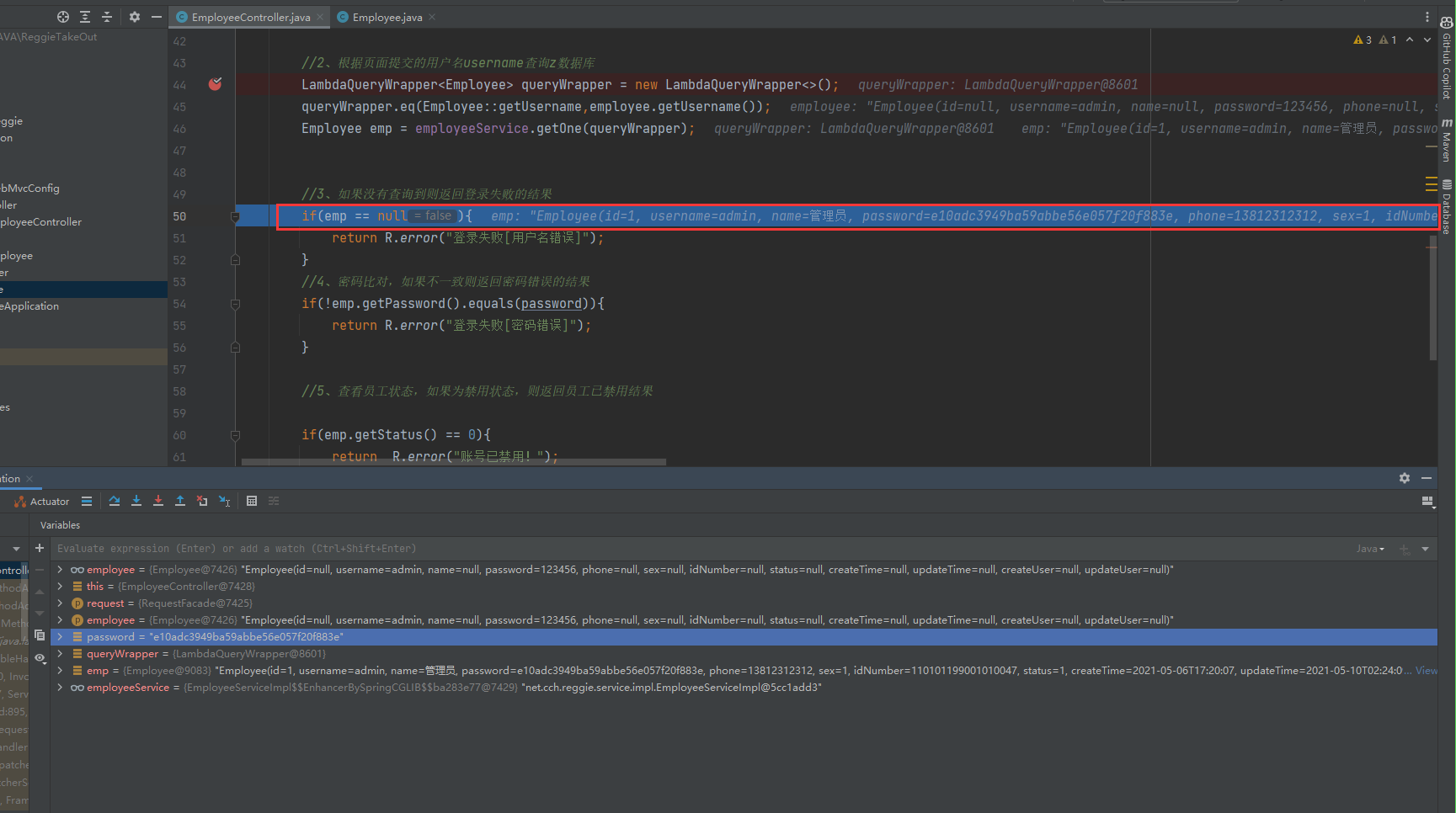Open project panel settings gear
This screenshot has height=813, width=1456.
tap(135, 17)
